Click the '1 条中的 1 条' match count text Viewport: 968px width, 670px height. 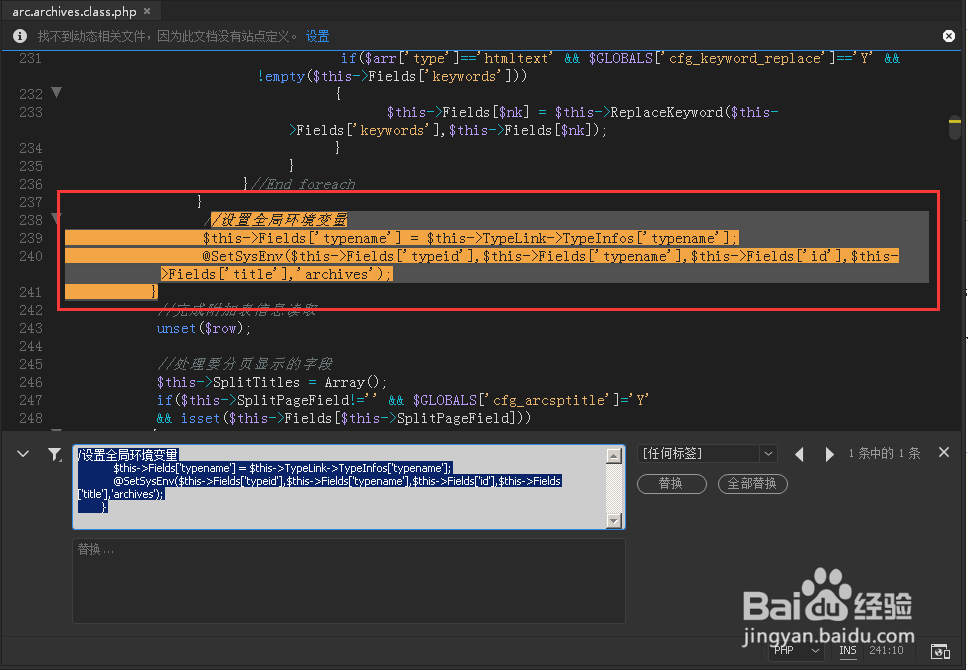pyautogui.click(x=884, y=453)
